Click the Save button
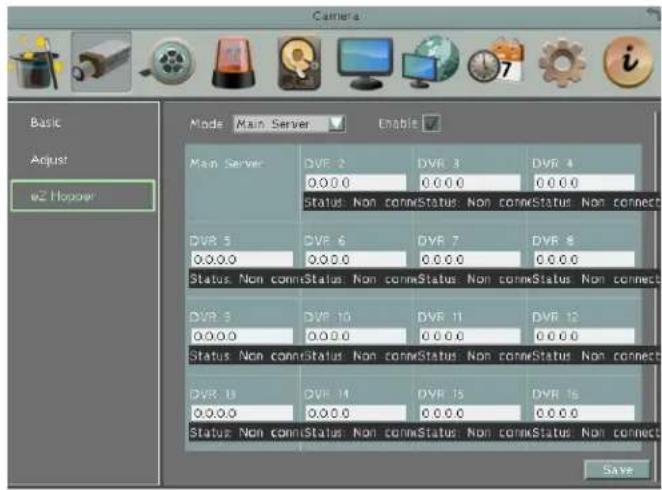Viewport: 662px width, 490px height. pyautogui.click(x=617, y=470)
